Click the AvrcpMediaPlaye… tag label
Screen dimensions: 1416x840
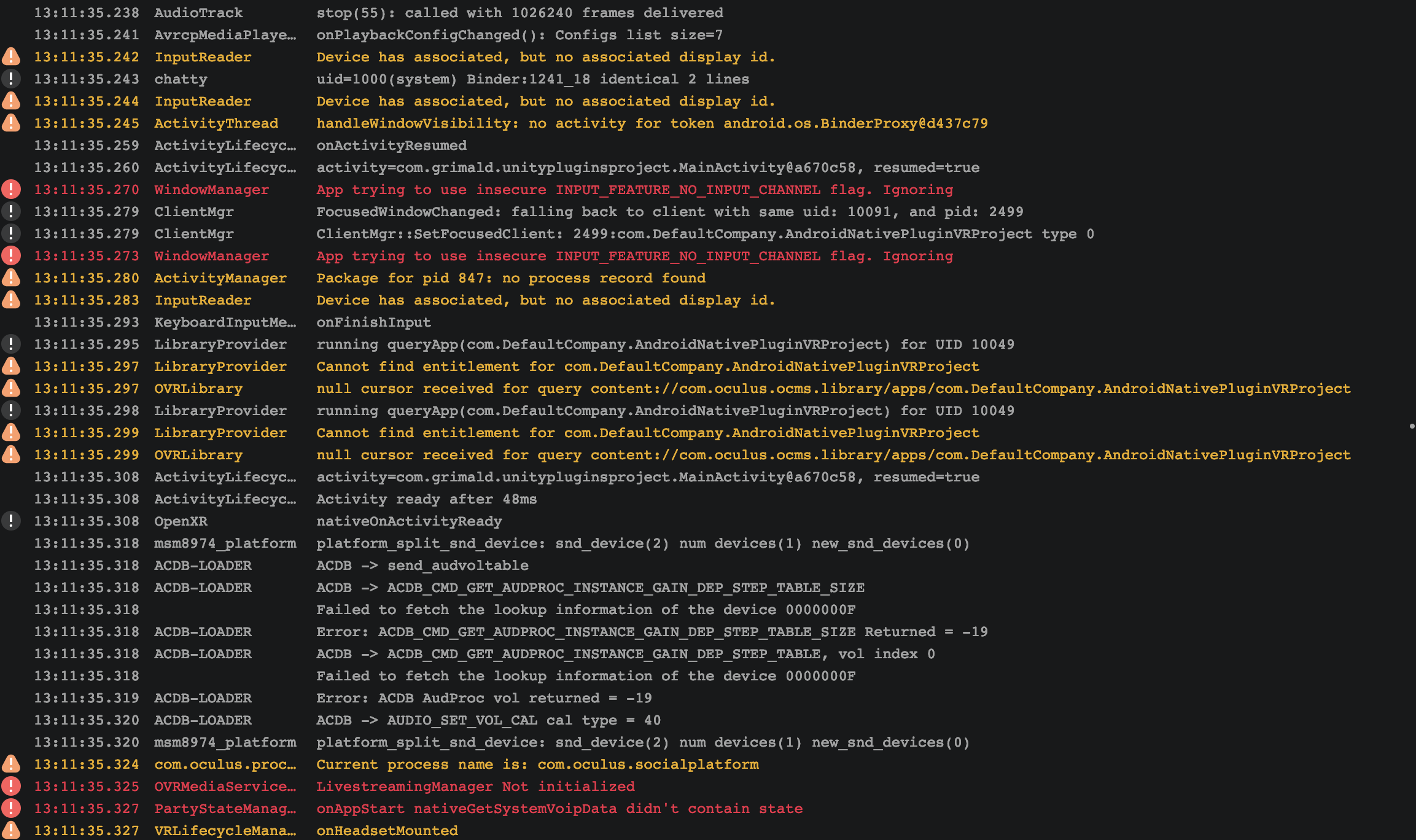(225, 35)
